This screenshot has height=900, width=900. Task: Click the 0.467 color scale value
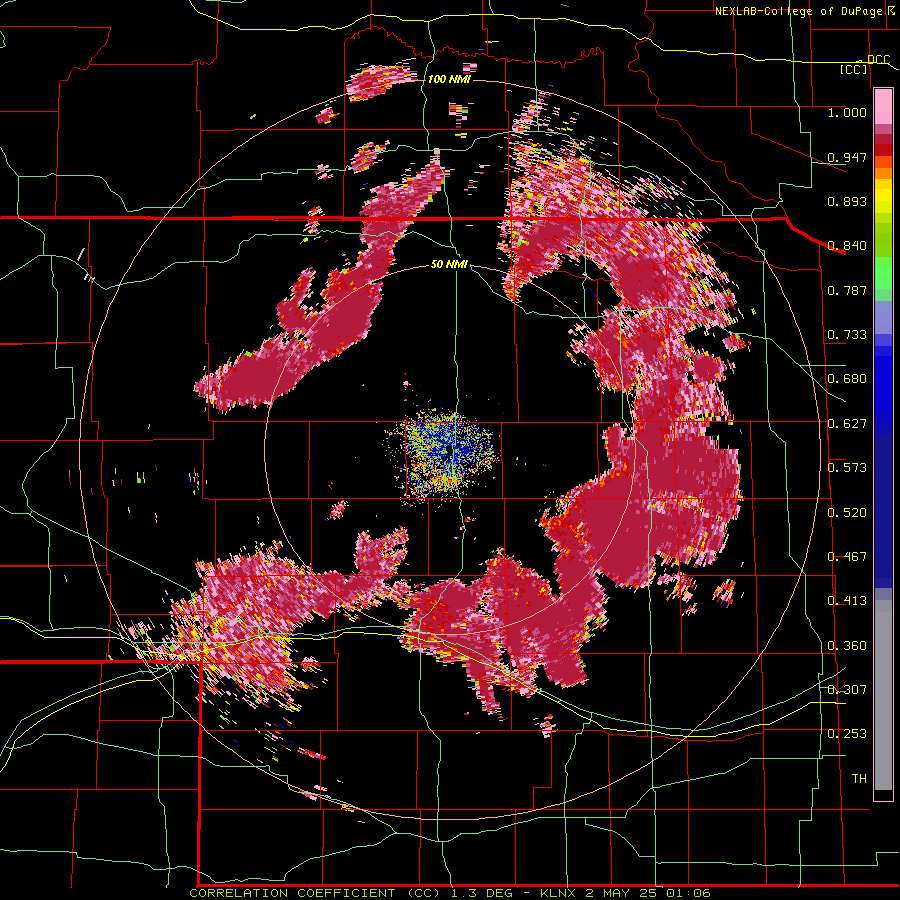[x=847, y=557]
